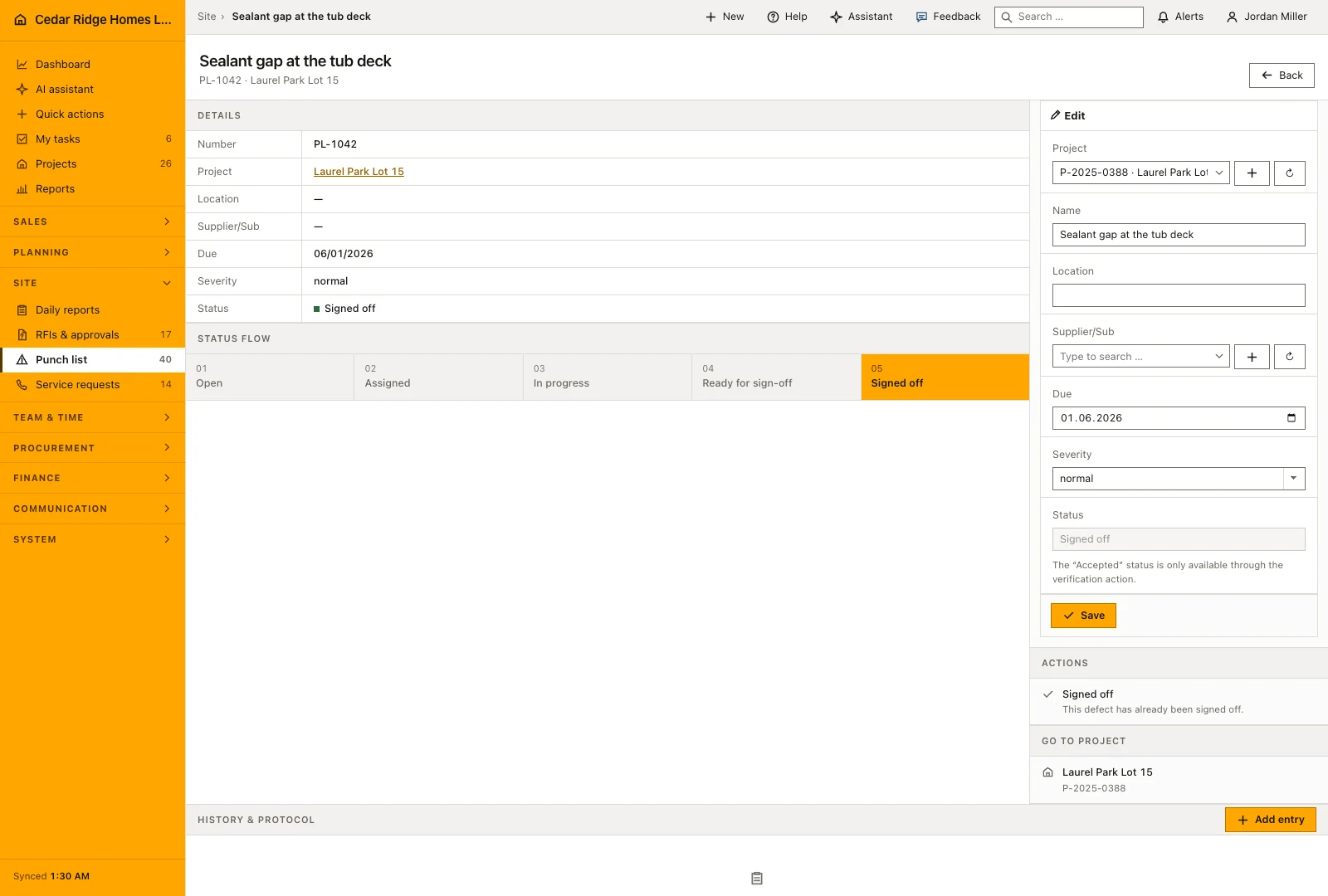Image resolution: width=1328 pixels, height=896 pixels.
Task: Click the New button in top bar
Action: point(725,17)
